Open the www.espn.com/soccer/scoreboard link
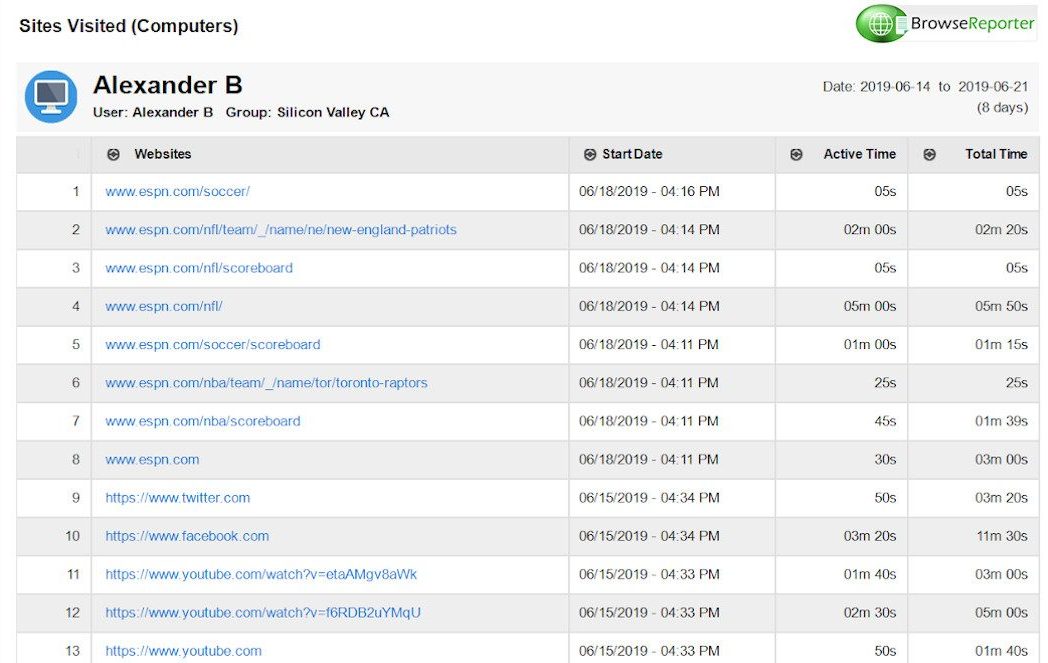This screenshot has width=1048, height=663. (x=213, y=344)
